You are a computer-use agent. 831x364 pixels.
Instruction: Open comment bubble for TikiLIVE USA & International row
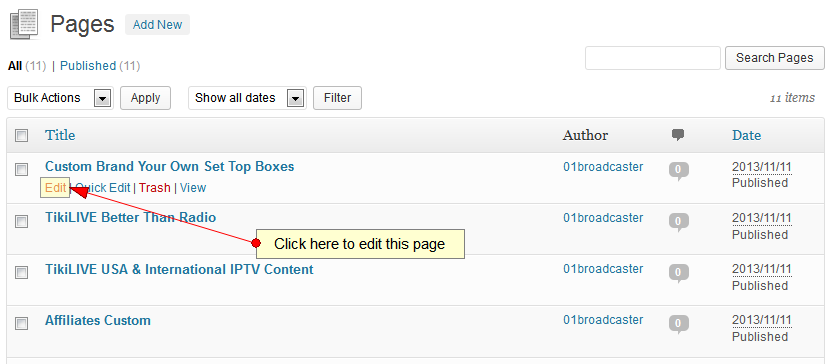(x=679, y=273)
